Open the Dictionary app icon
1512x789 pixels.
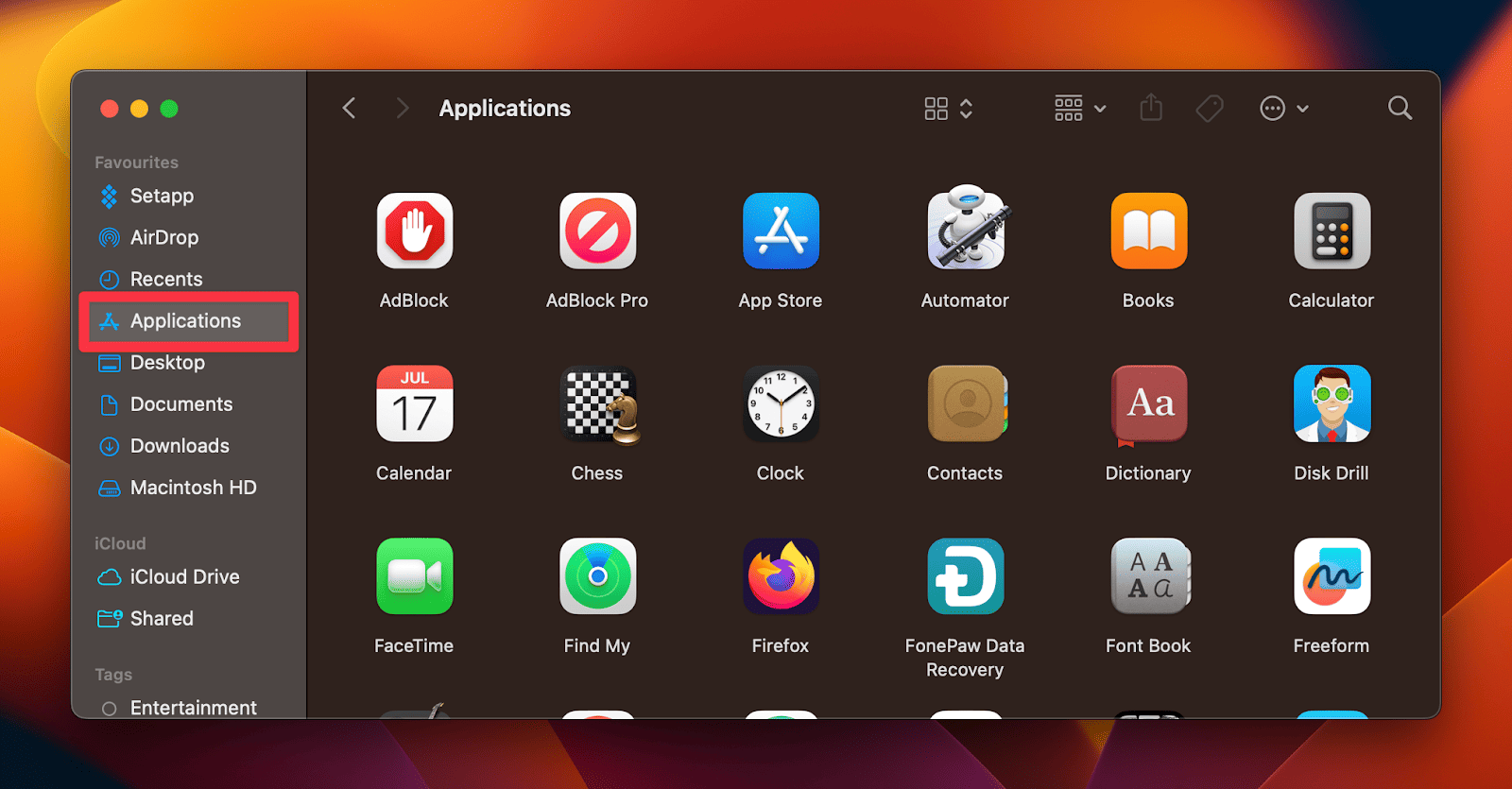click(x=1148, y=404)
